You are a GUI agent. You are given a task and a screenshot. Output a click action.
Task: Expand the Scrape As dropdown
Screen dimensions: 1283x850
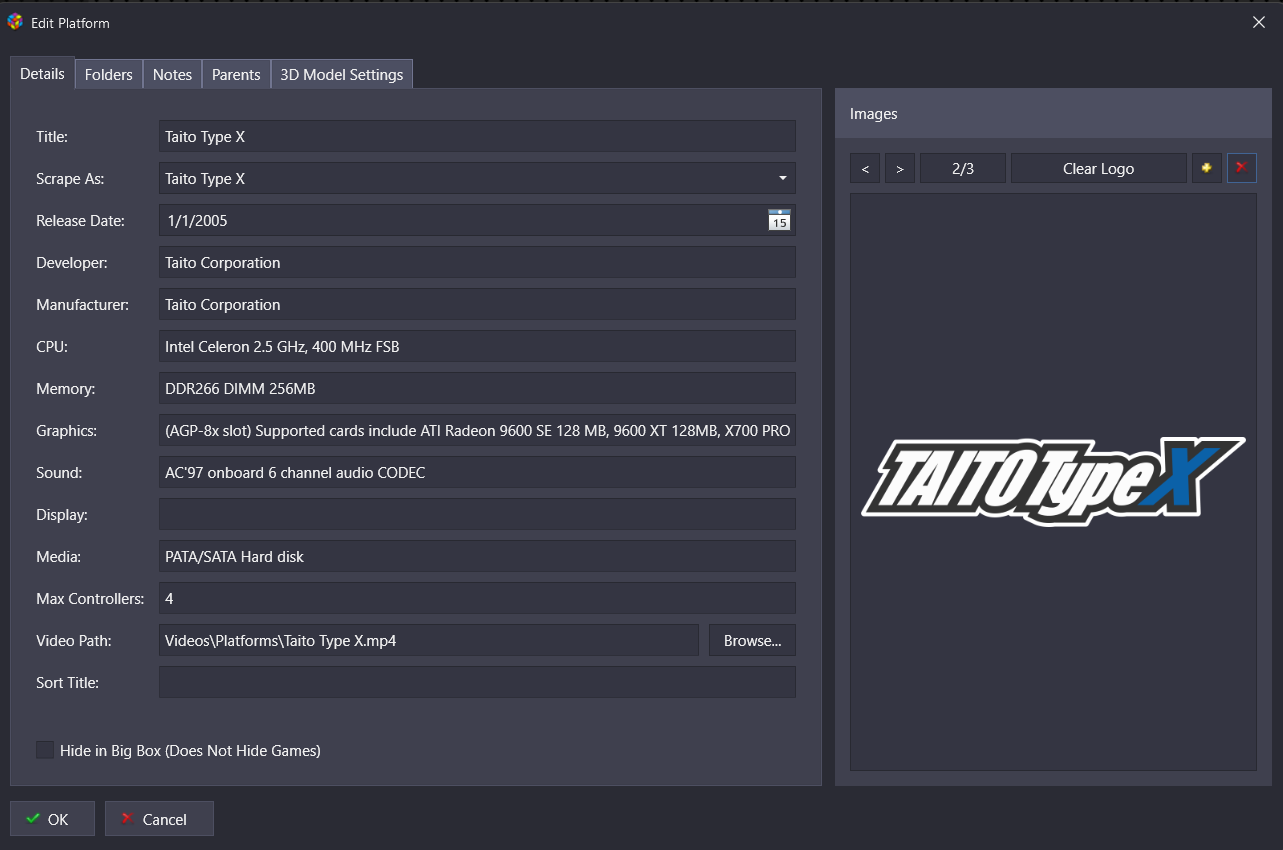(782, 179)
